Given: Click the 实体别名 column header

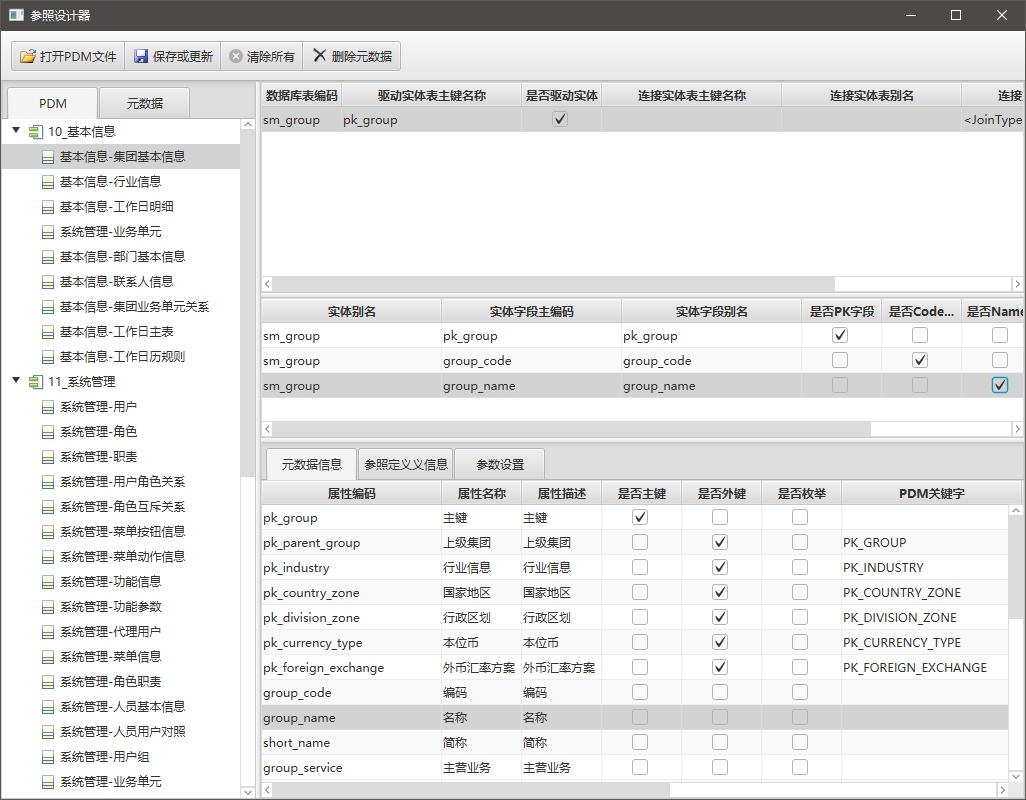Looking at the screenshot, I should coord(351,311).
